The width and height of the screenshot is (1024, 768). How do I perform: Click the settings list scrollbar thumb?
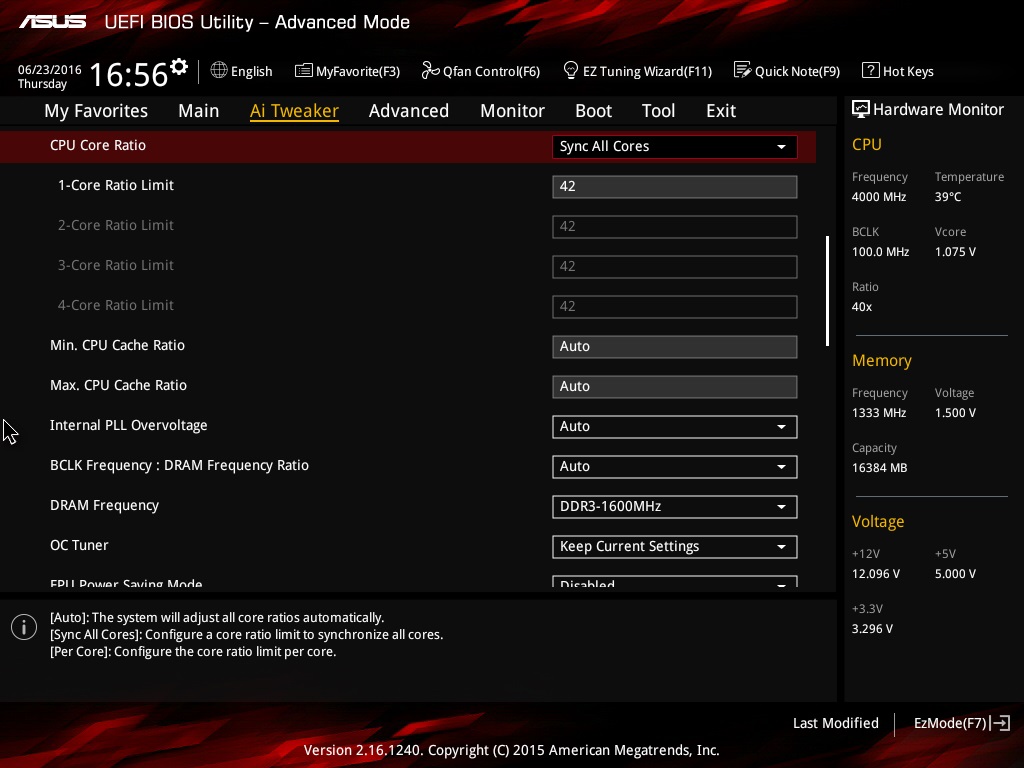click(x=827, y=291)
